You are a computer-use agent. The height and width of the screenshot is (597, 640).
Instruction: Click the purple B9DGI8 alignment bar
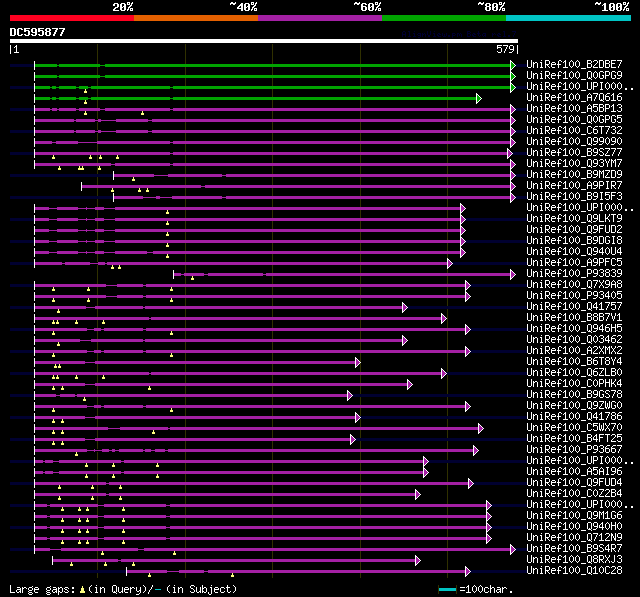click(x=248, y=242)
